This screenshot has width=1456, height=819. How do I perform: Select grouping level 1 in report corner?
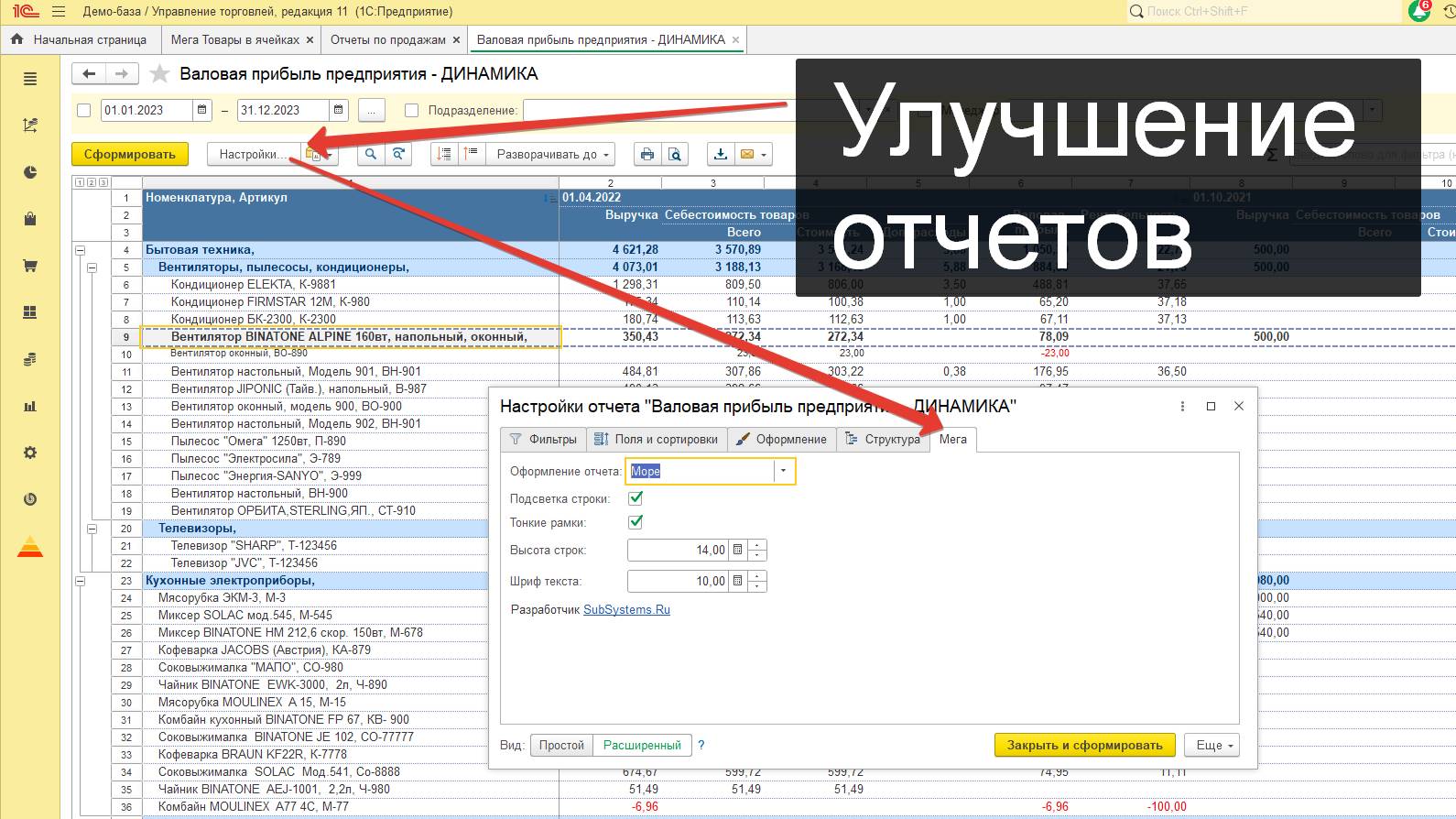pyautogui.click(x=79, y=183)
